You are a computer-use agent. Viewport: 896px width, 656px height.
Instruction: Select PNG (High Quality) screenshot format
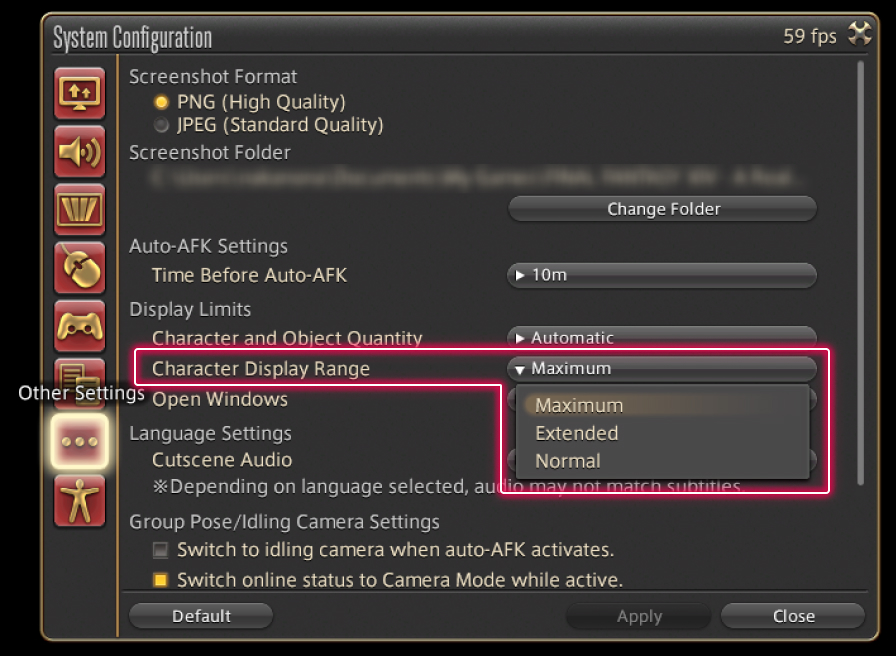click(x=161, y=102)
